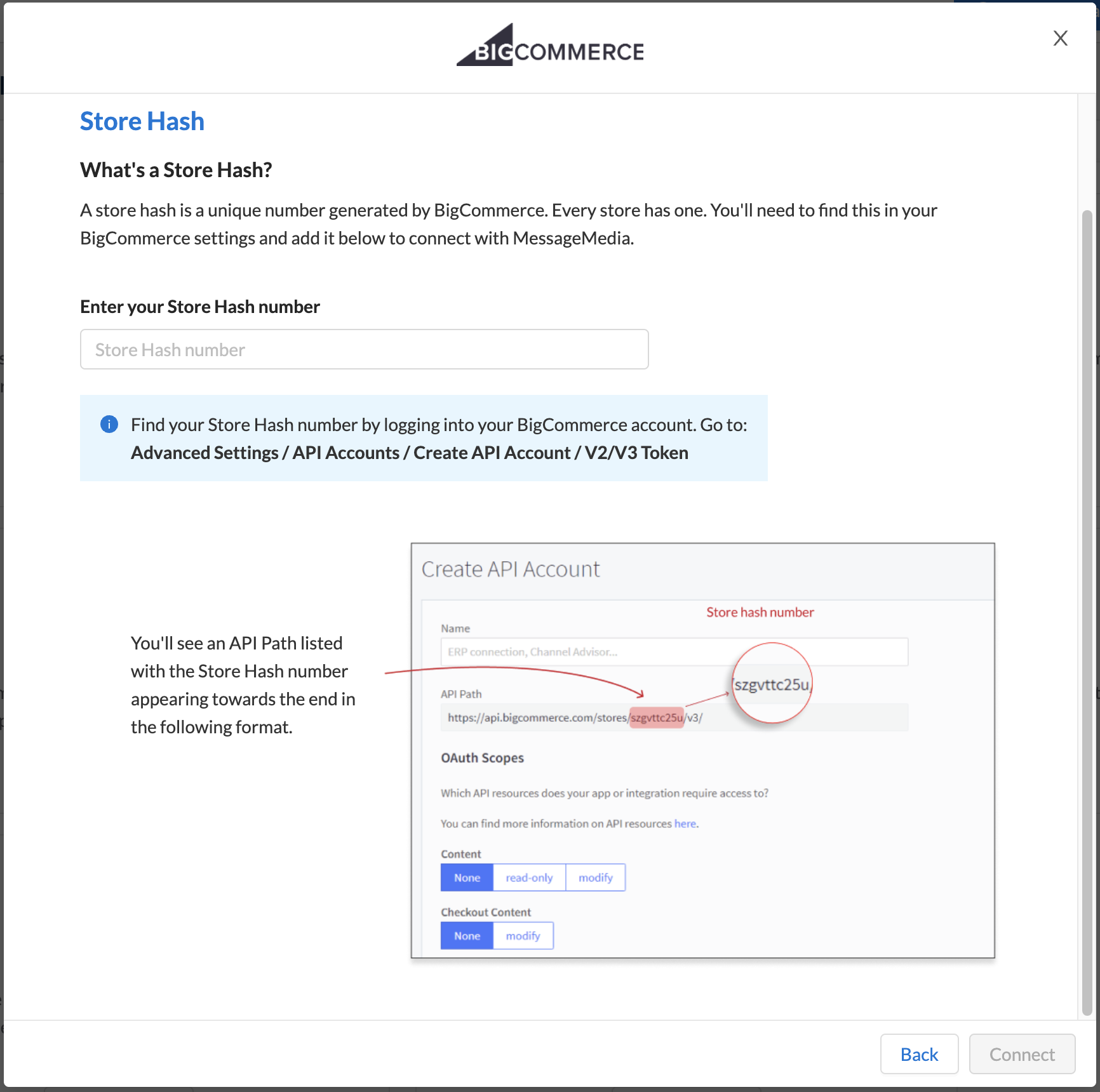The width and height of the screenshot is (1100, 1092).
Task: Click the "Enter your Store Hash number" label
Action: tap(200, 307)
